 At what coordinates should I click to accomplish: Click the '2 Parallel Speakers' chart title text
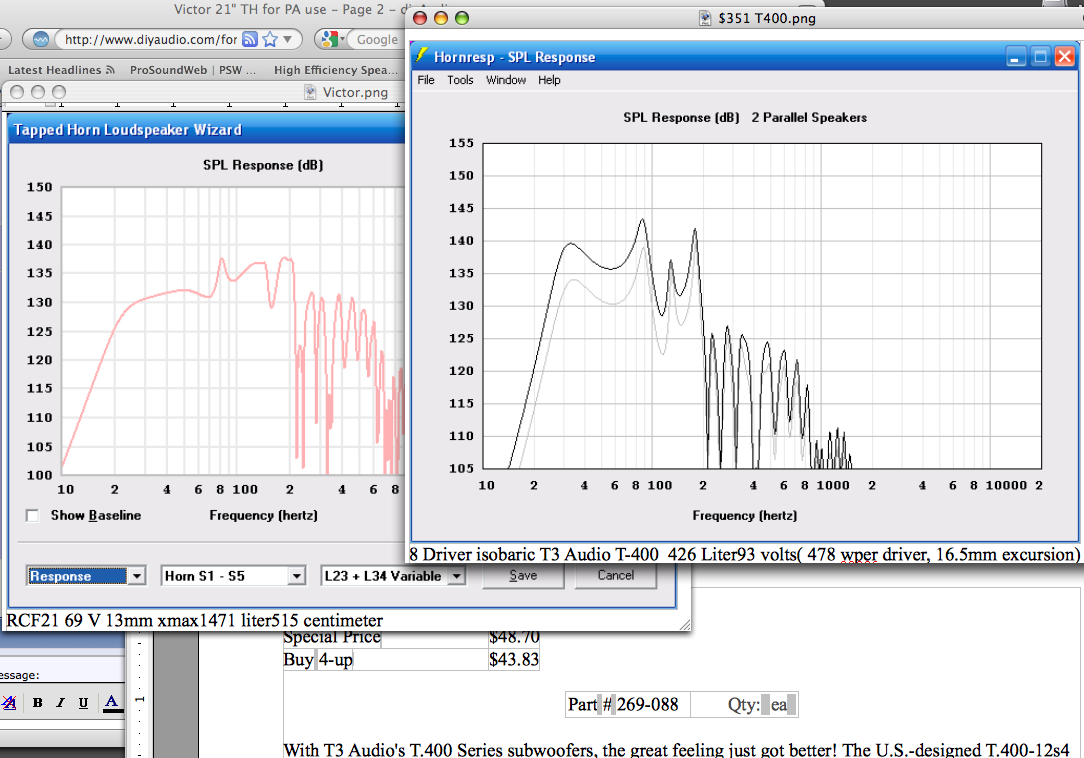tap(809, 118)
